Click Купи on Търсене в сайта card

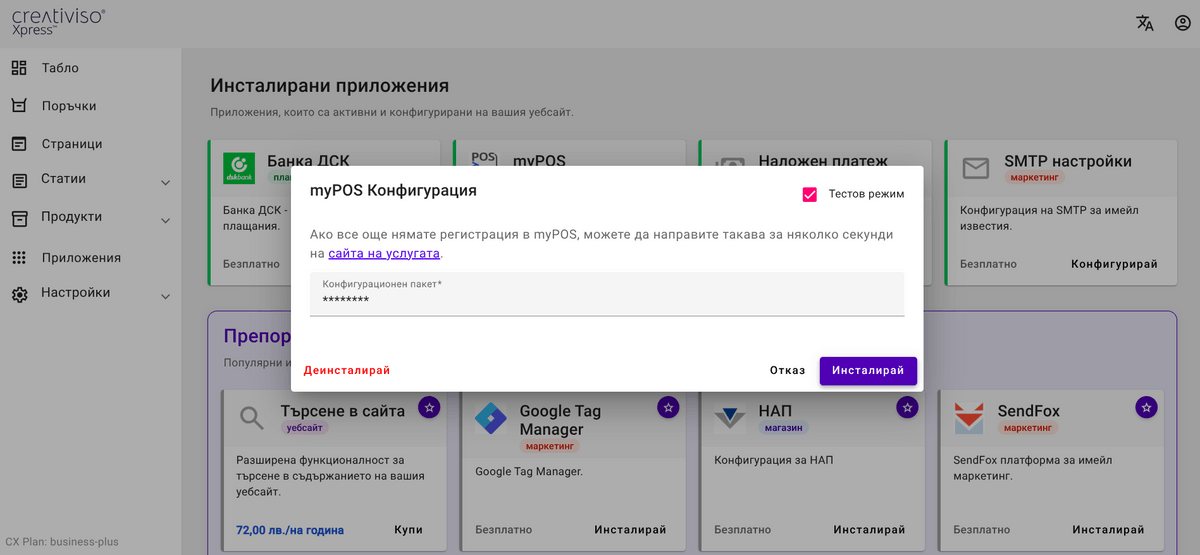409,530
